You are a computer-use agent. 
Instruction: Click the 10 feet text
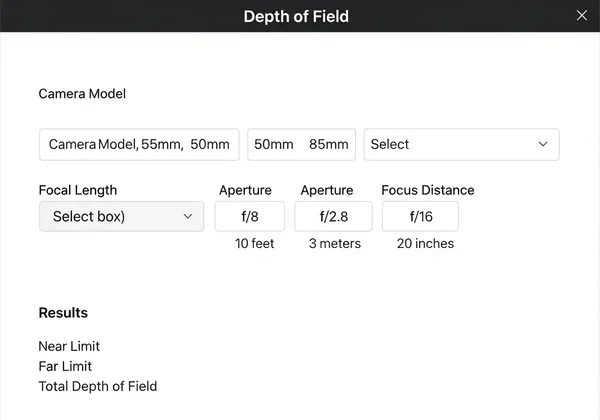coord(254,243)
